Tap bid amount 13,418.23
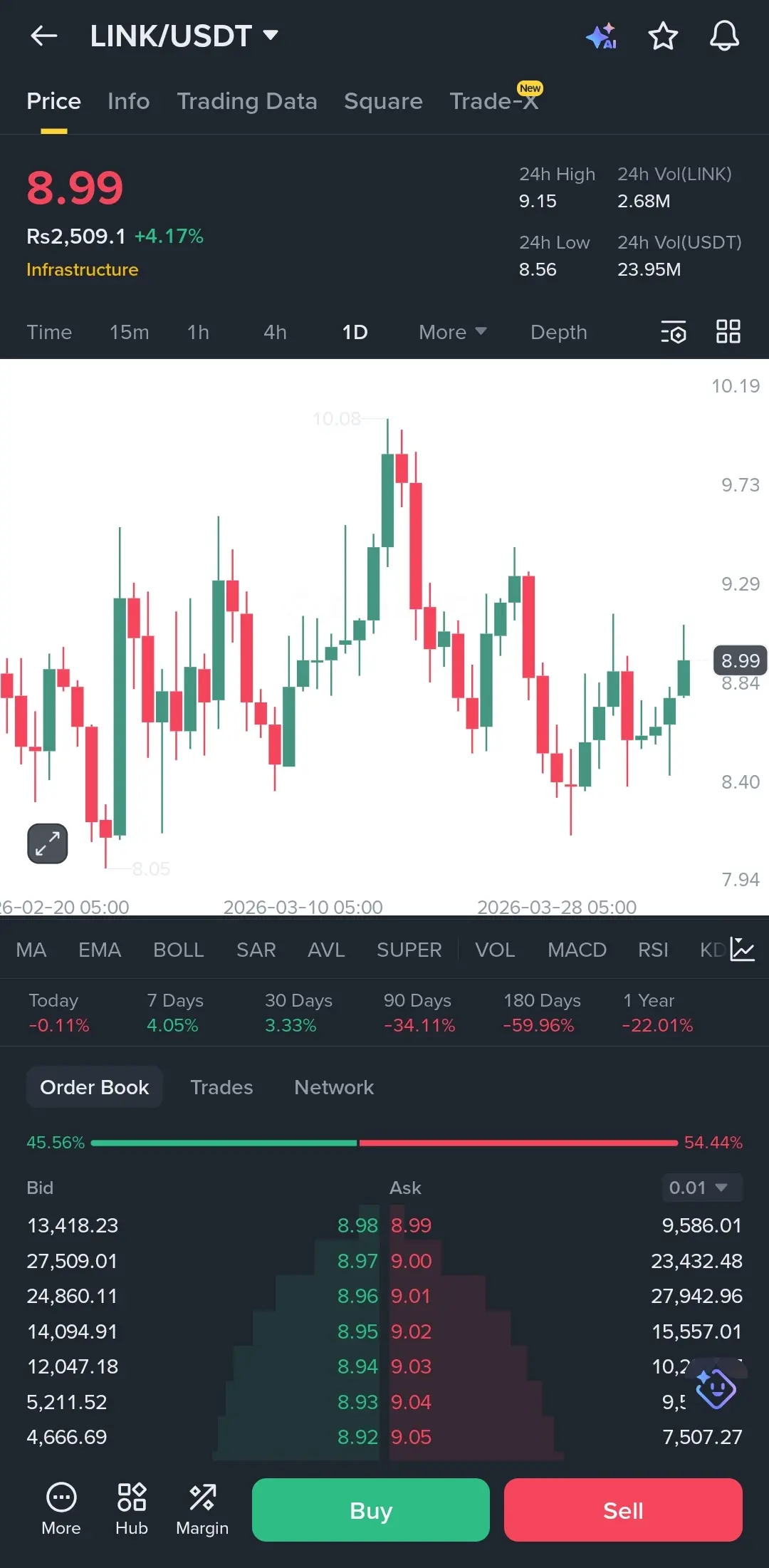Viewport: 769px width, 1568px height. (73, 1225)
